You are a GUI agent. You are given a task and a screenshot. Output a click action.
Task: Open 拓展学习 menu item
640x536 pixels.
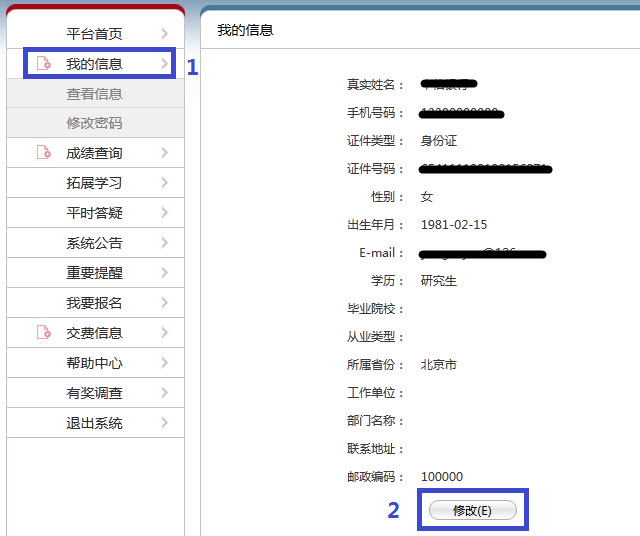[x=96, y=183]
